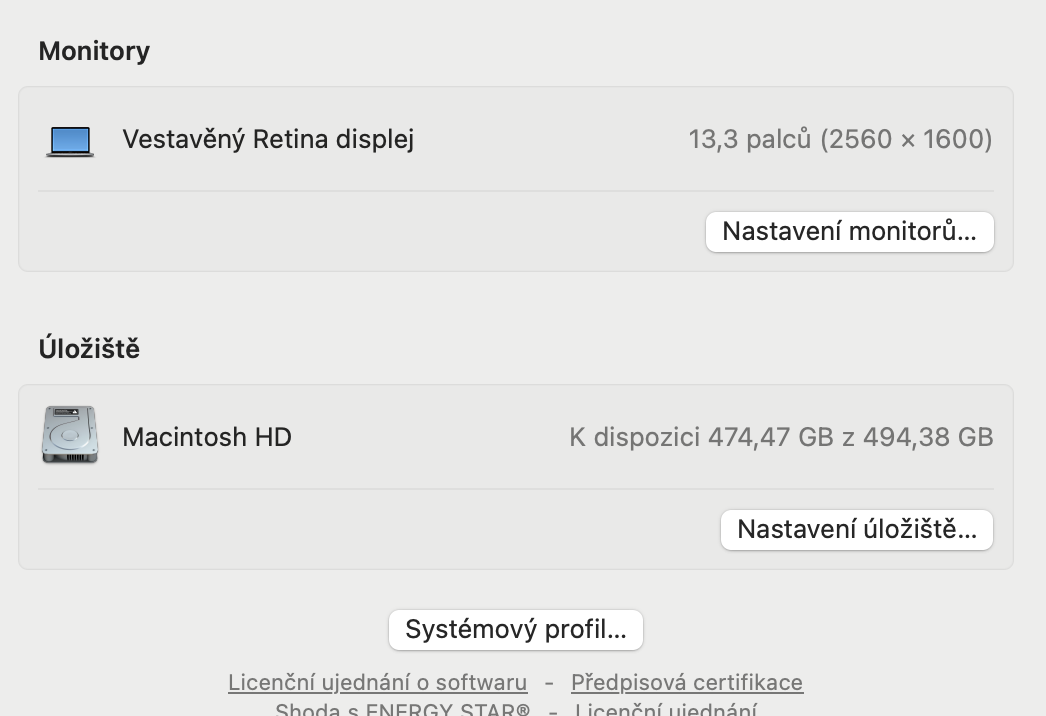Screen dimensions: 1046x716
Task: Follow the Předpisová certifikace link
Action: 686,683
